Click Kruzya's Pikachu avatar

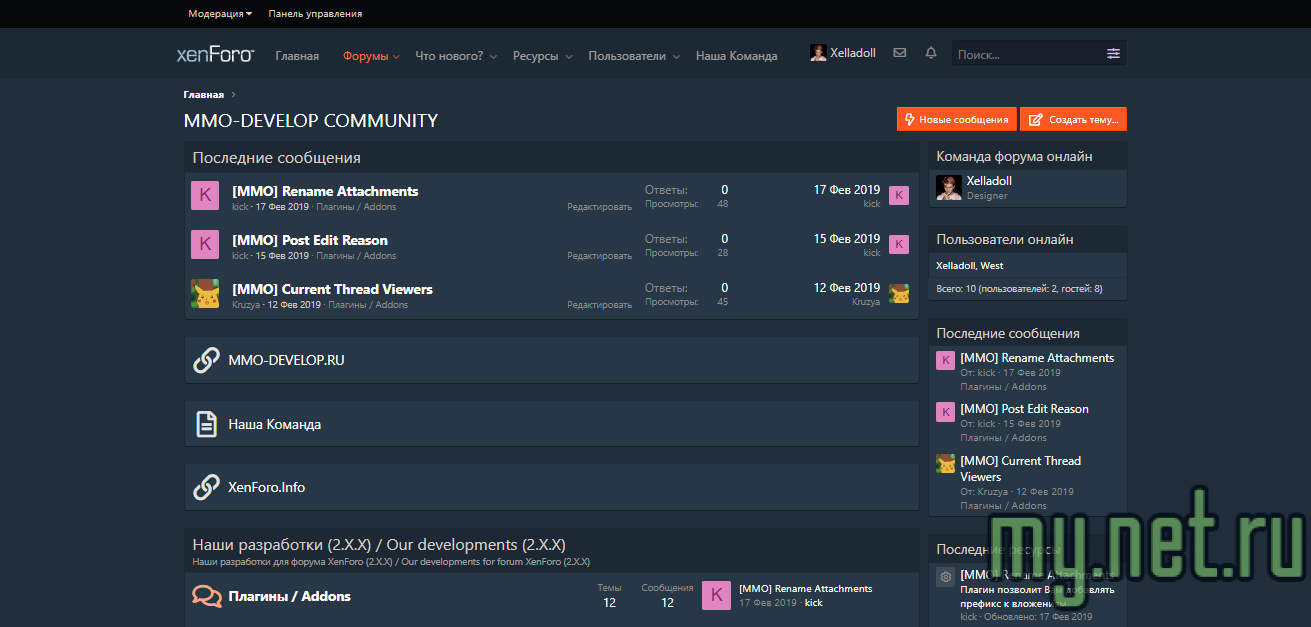[205, 293]
